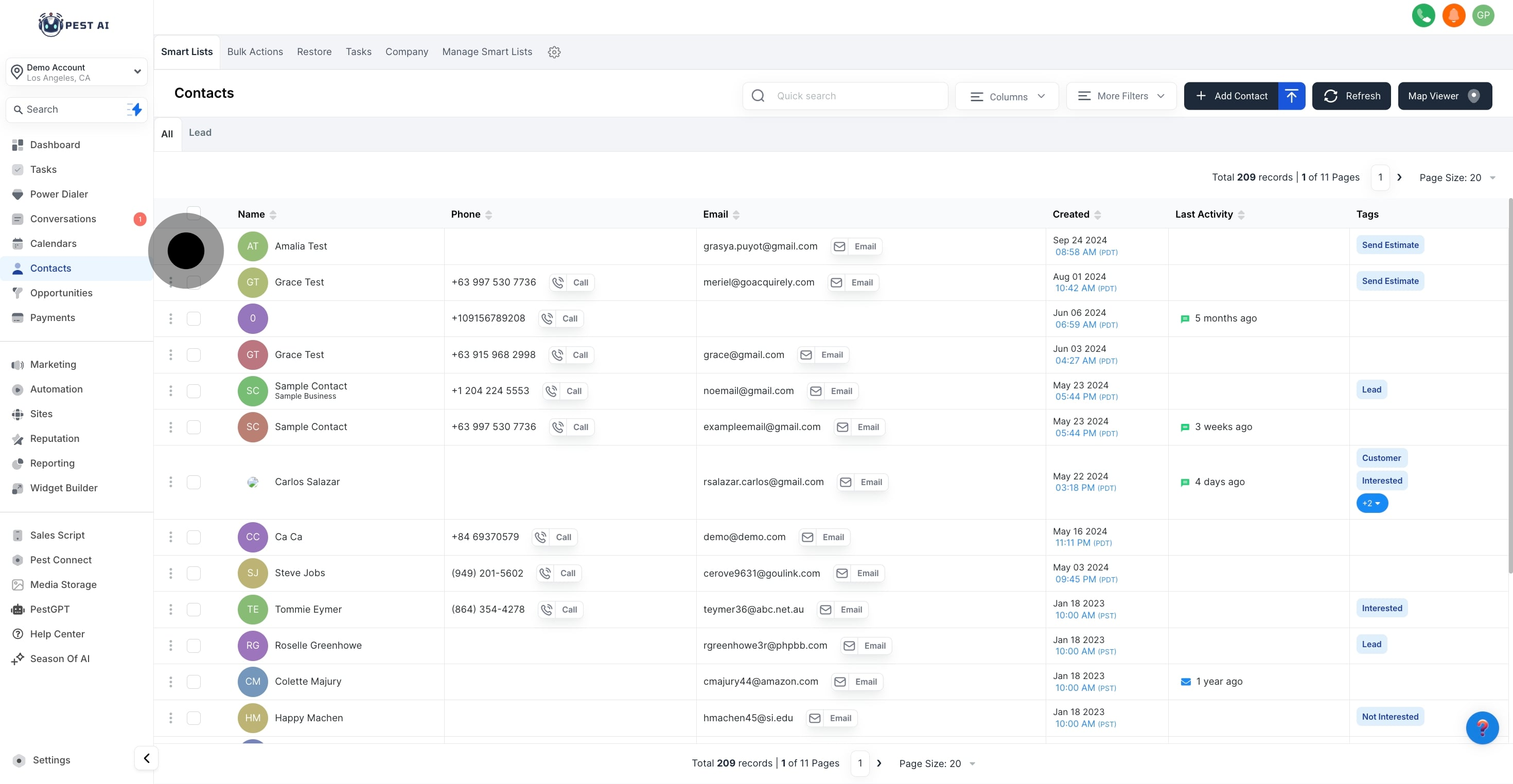The height and width of the screenshot is (784, 1513).
Task: Click into the Quick search field
Action: point(852,96)
